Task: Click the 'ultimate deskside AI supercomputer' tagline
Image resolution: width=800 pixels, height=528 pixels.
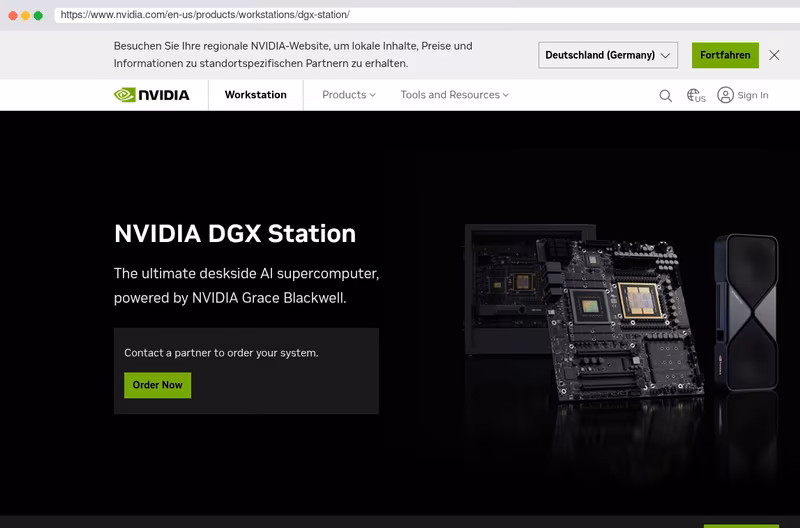Action: (x=246, y=286)
